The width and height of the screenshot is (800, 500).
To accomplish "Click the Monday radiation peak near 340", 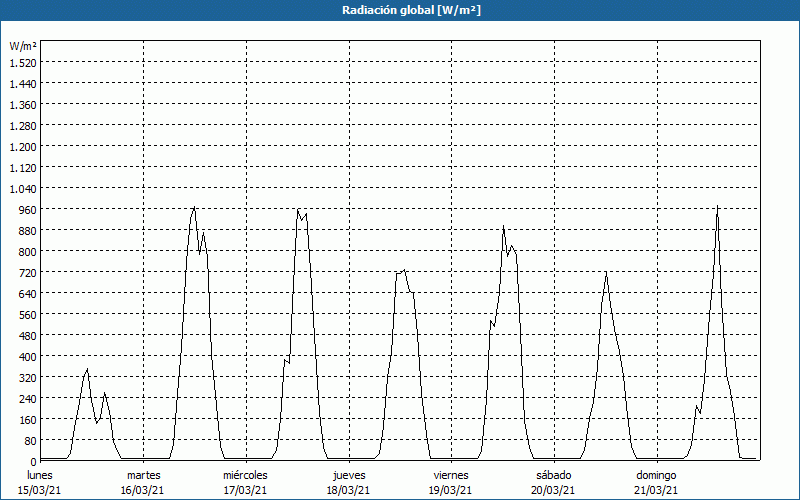I will [x=87, y=369].
